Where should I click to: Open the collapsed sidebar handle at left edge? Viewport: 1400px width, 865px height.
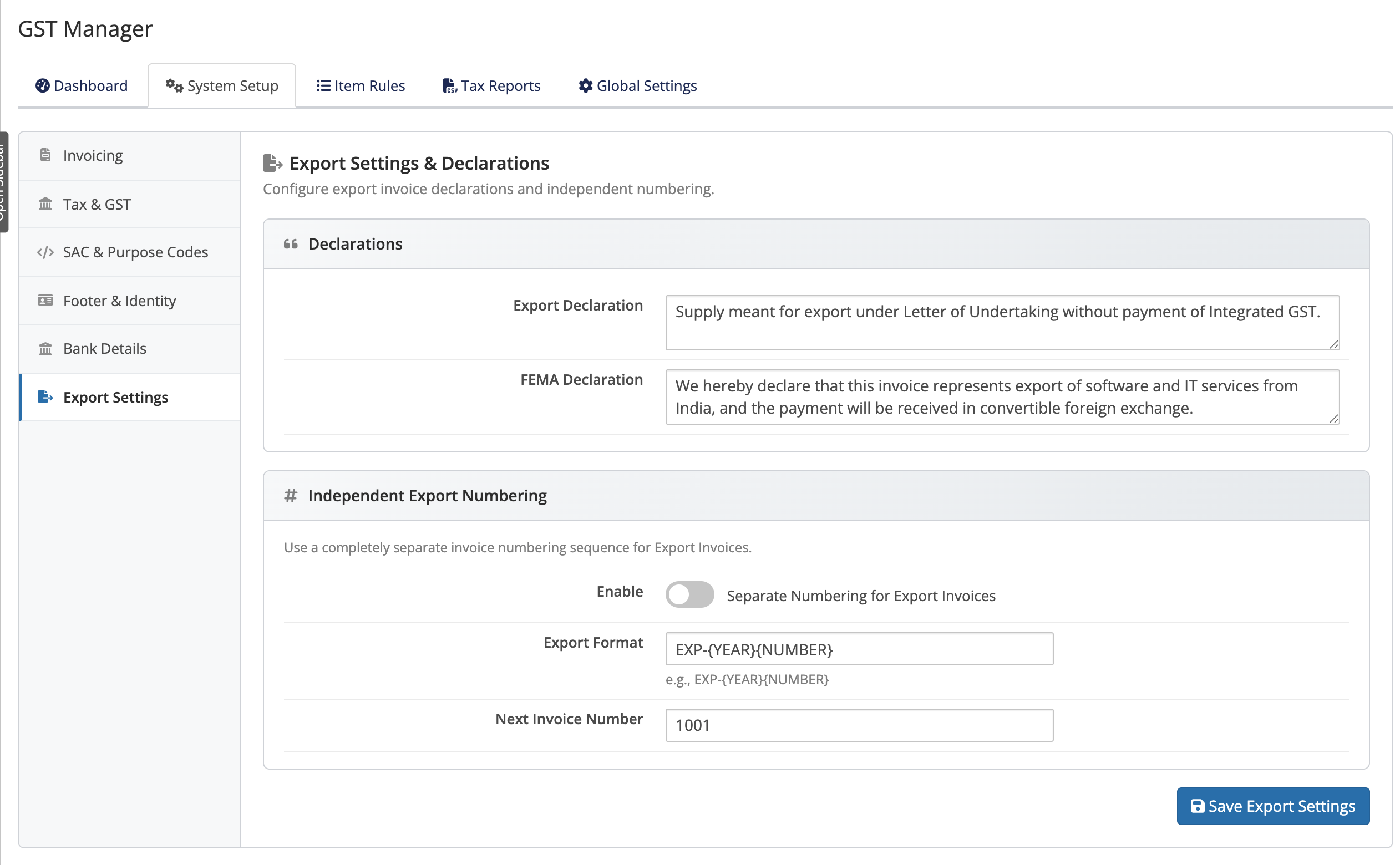point(4,182)
